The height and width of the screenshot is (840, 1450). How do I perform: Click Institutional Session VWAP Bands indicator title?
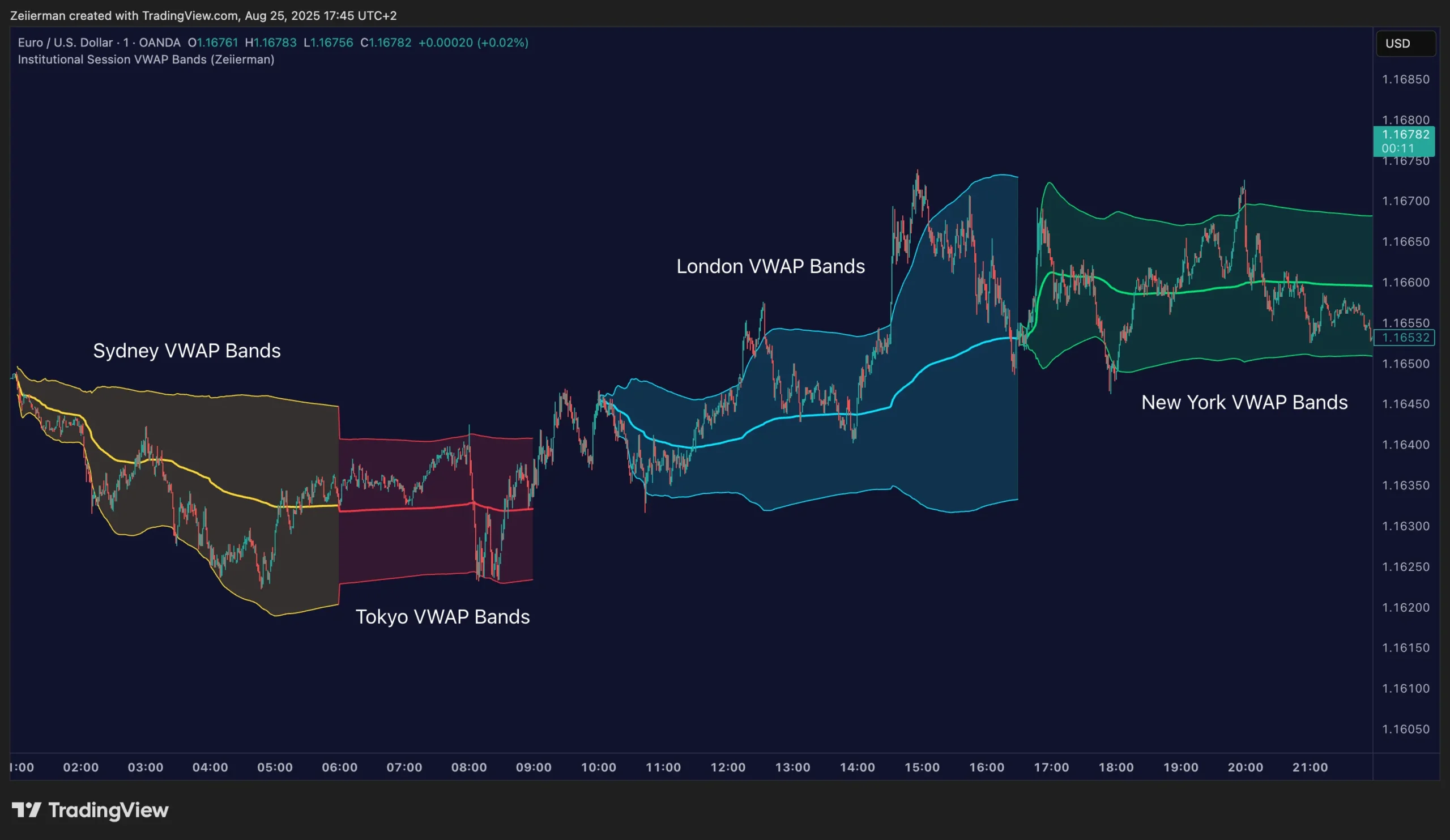click(146, 59)
